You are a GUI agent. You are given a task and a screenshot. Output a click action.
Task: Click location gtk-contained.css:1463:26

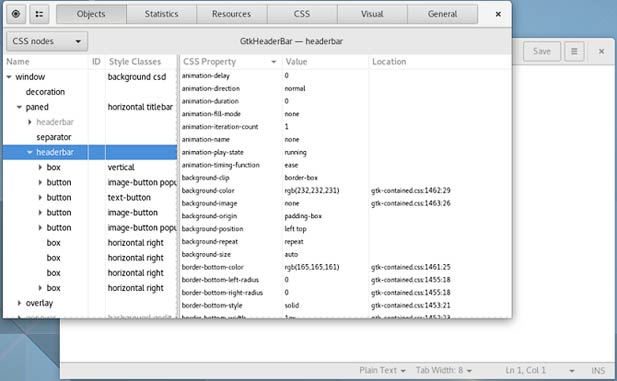click(410, 203)
